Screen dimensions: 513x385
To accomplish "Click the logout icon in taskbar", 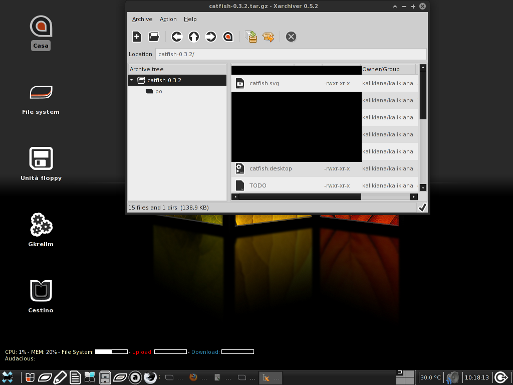I will [x=501, y=377].
